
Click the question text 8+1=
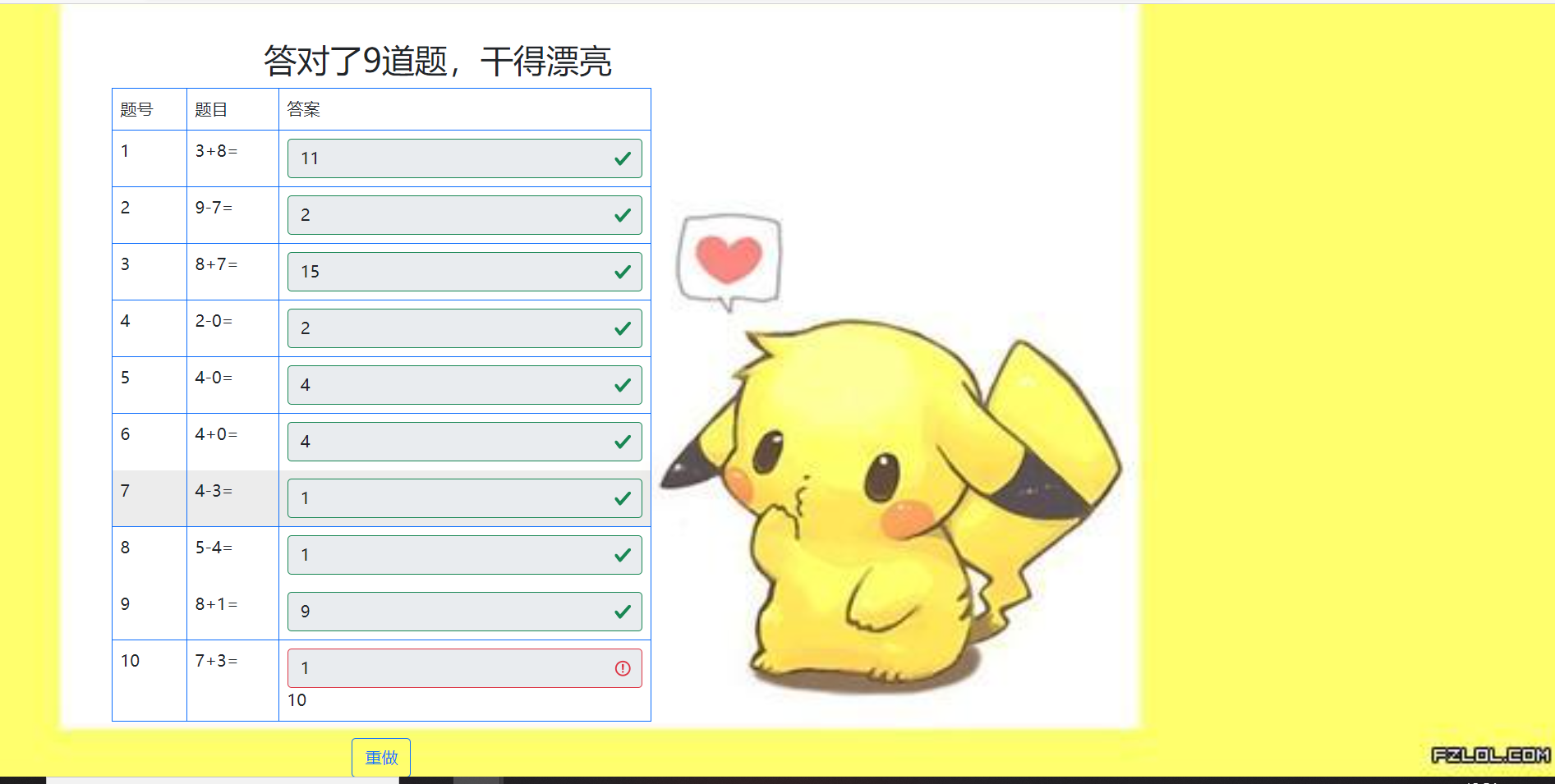[x=216, y=604]
